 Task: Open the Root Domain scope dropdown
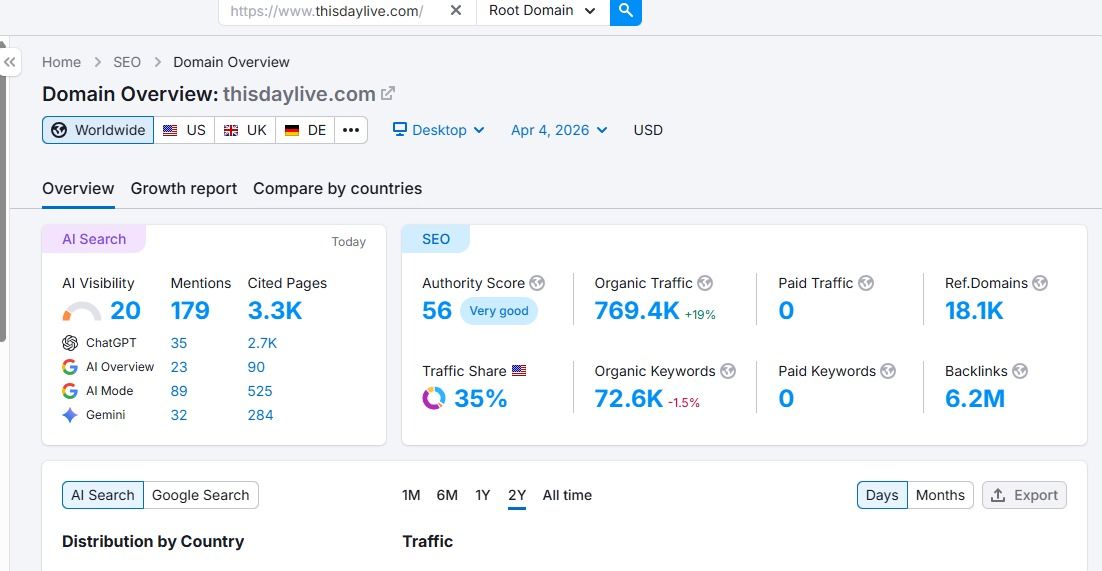(543, 11)
